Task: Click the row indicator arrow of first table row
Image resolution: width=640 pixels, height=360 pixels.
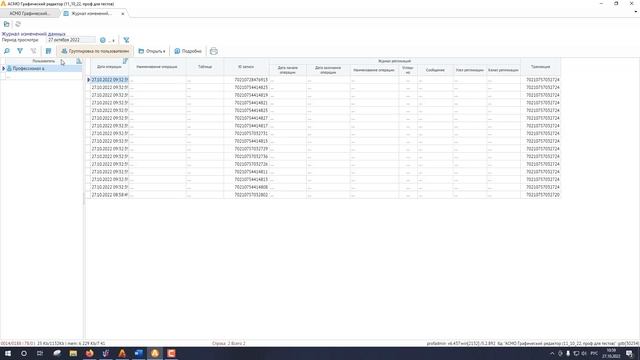Action: coord(88,80)
